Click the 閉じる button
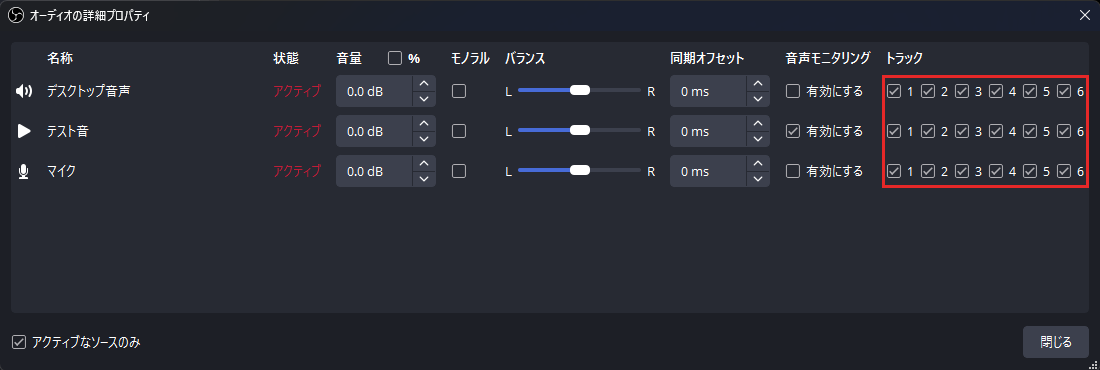The width and height of the screenshot is (1100, 370). pyautogui.click(x=1056, y=343)
